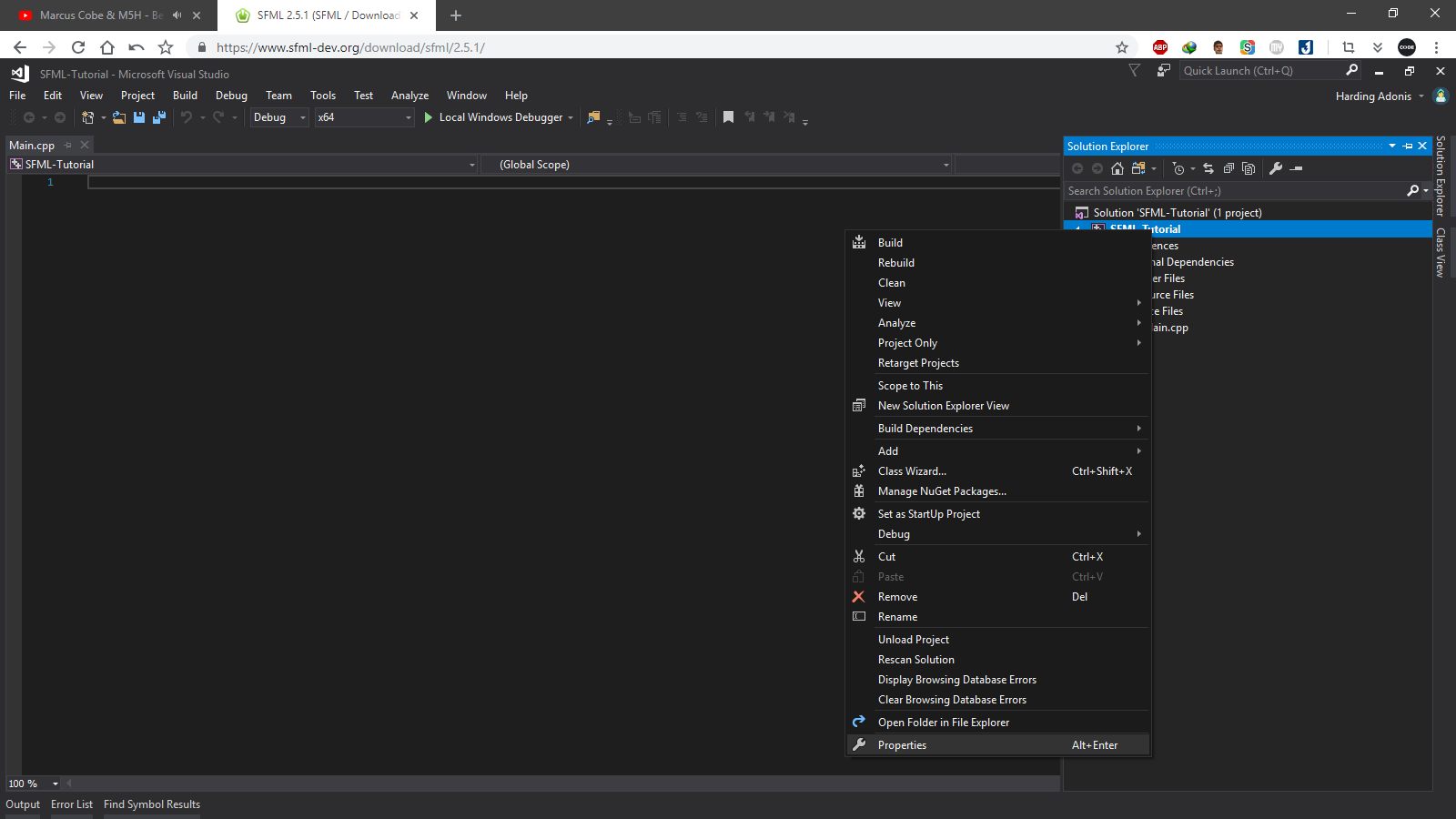1456x819 pixels.
Task: Click the Adblock Plus extension icon
Action: [x=1160, y=47]
